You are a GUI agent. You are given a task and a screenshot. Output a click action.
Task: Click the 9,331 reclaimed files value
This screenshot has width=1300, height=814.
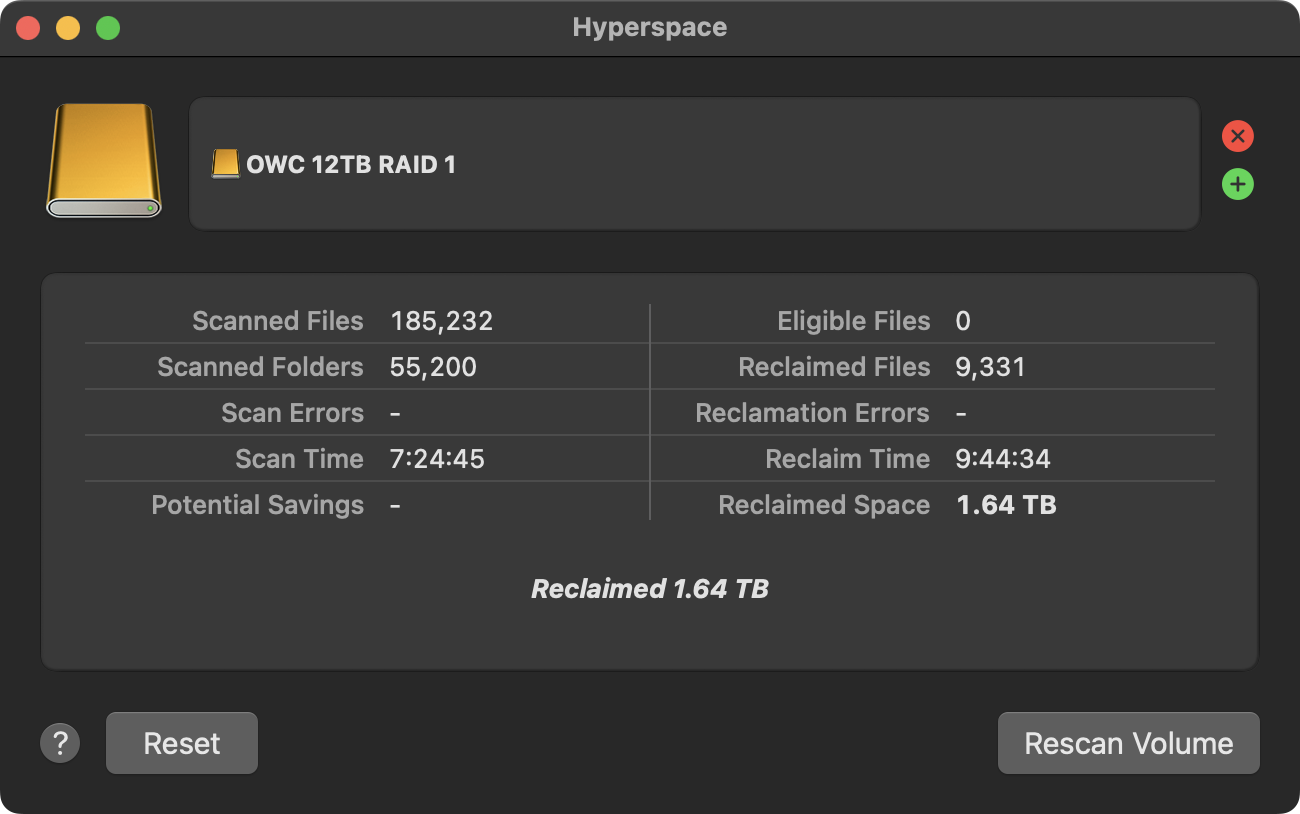point(991,367)
